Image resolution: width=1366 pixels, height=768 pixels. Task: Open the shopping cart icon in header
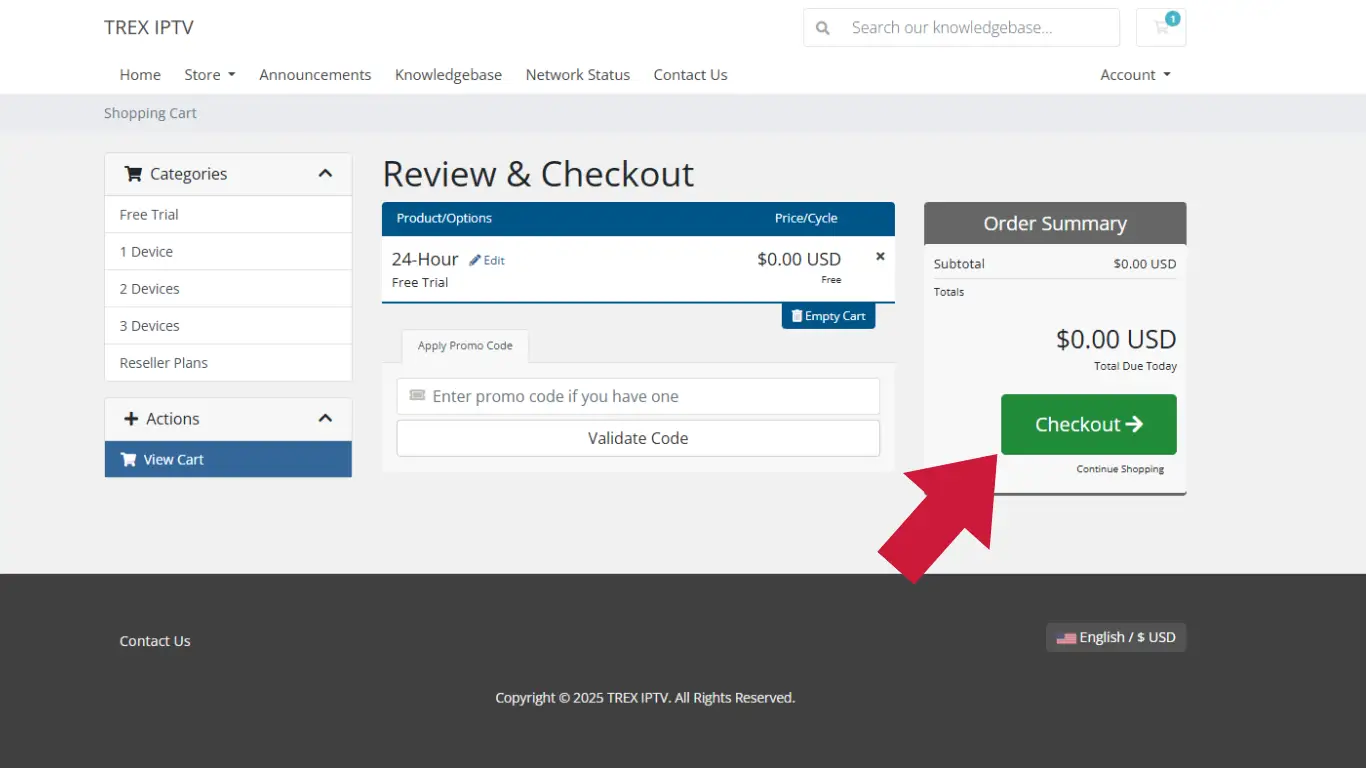(x=1161, y=27)
